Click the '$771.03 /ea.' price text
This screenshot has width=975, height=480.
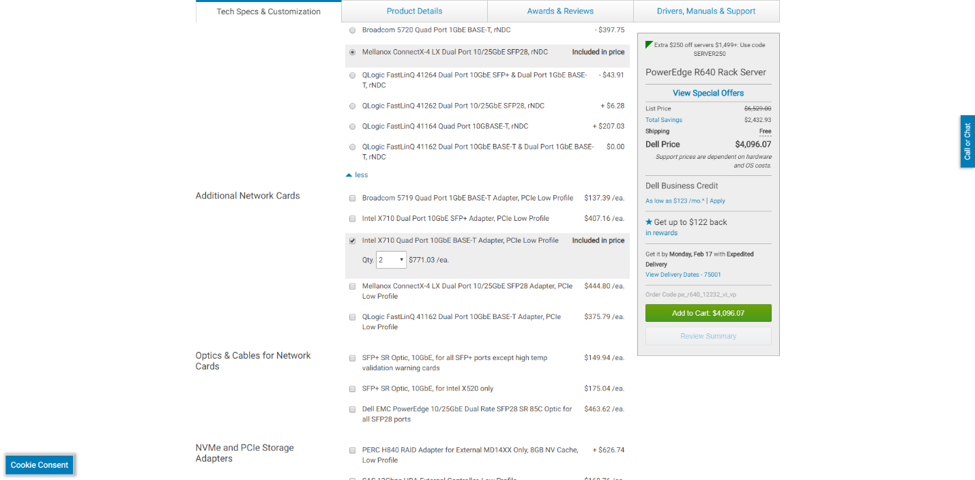[428, 260]
